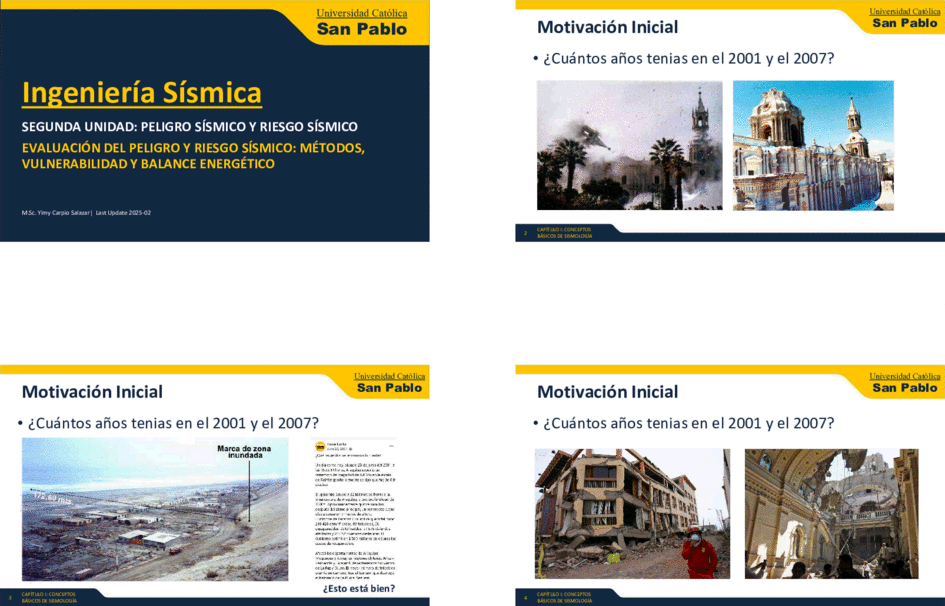The width and height of the screenshot is (945, 606).
Task: Click the "Motivación Inicial" heading on slide 3
Action: pos(92,392)
